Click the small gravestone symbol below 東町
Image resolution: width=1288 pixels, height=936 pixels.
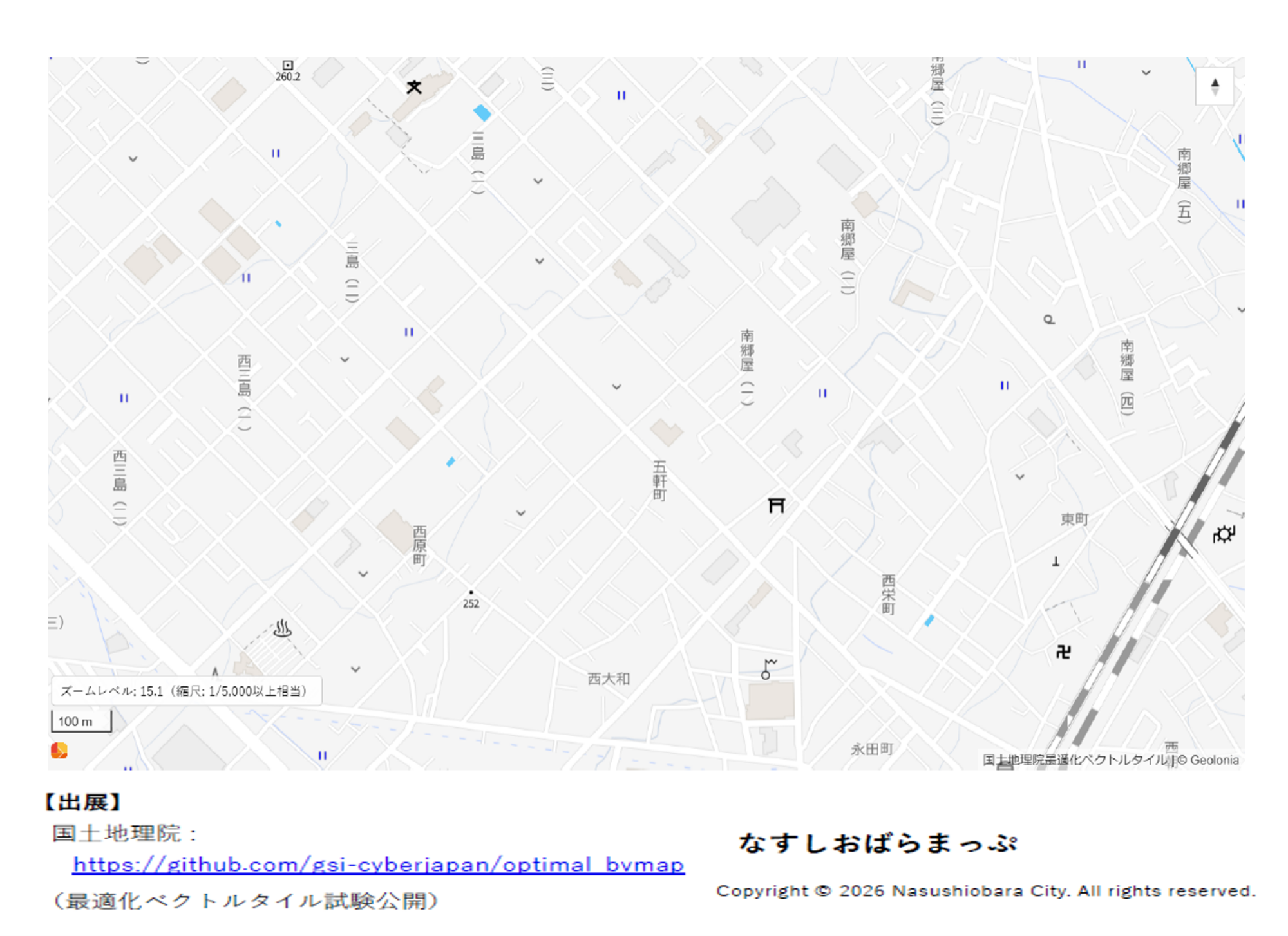1056,562
